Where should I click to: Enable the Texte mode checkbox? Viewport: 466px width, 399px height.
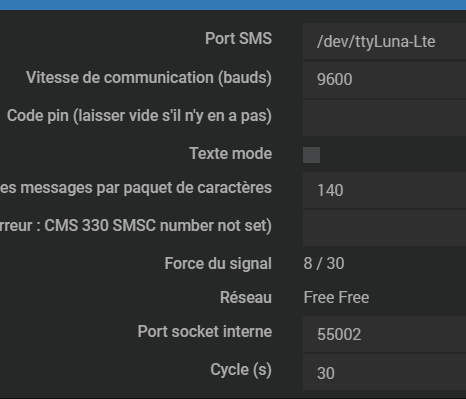(x=311, y=155)
